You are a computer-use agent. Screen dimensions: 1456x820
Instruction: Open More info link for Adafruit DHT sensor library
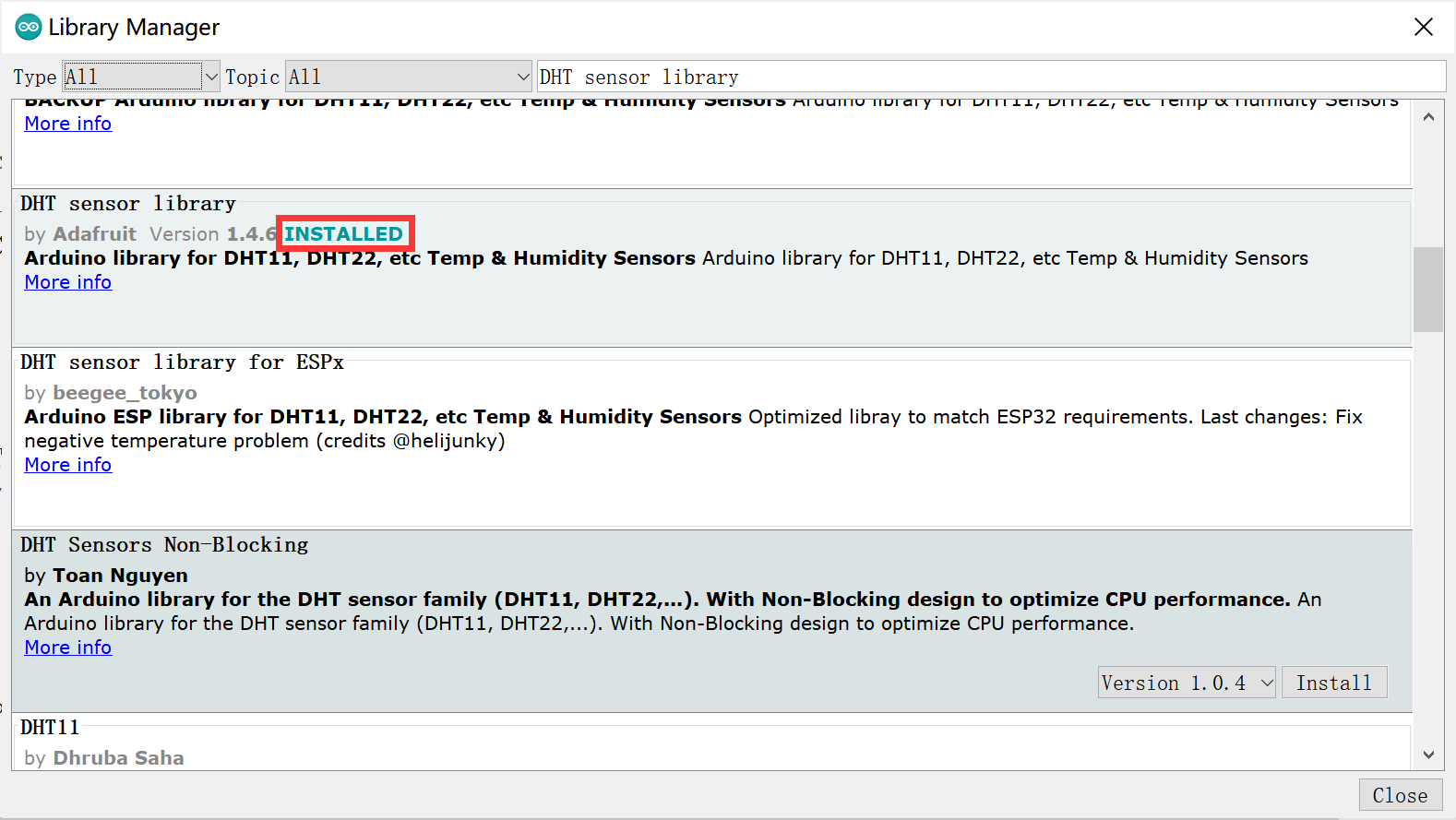click(68, 282)
